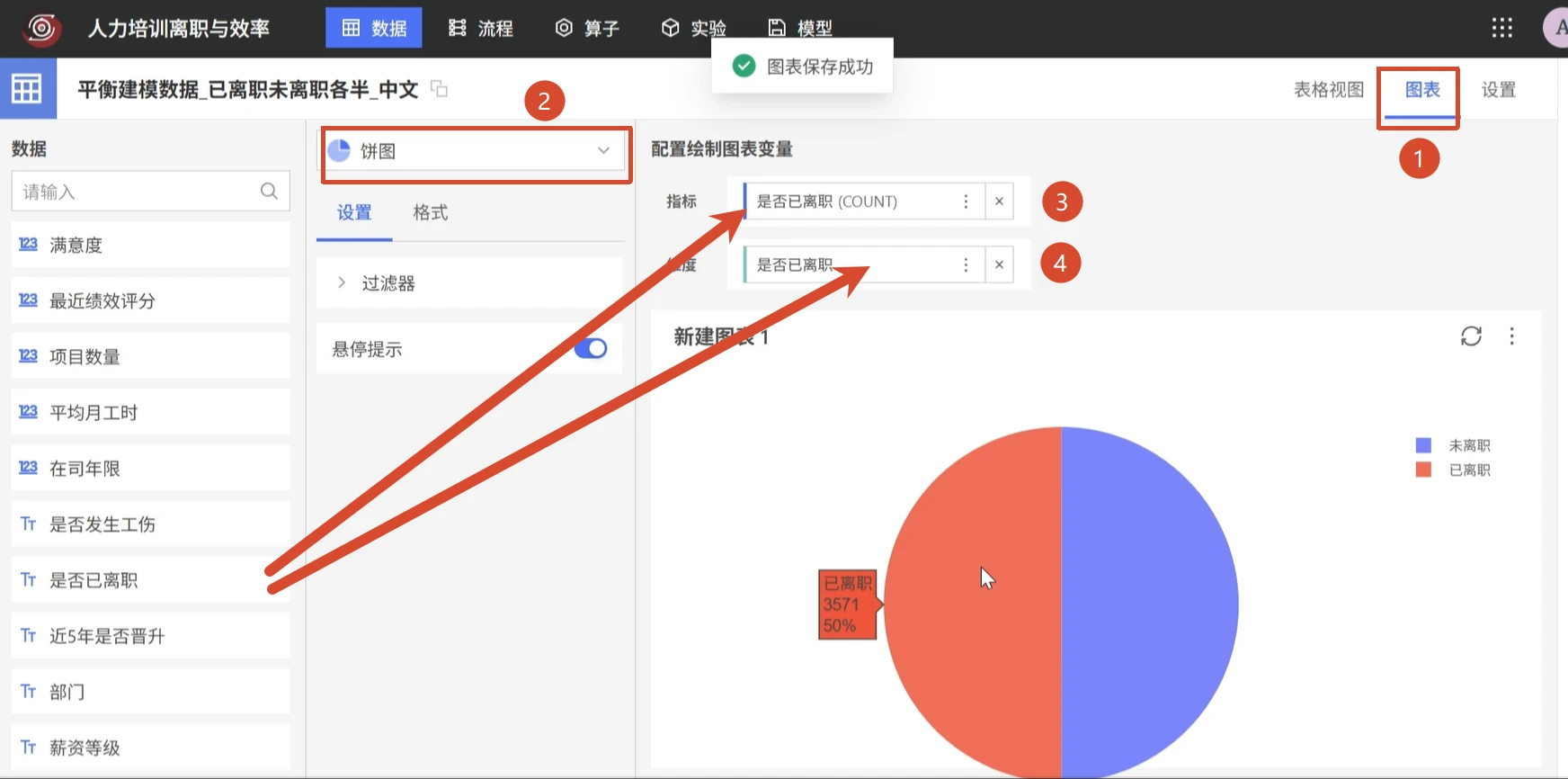Click the app logo icon
The height and width of the screenshot is (779, 1568).
click(x=41, y=28)
